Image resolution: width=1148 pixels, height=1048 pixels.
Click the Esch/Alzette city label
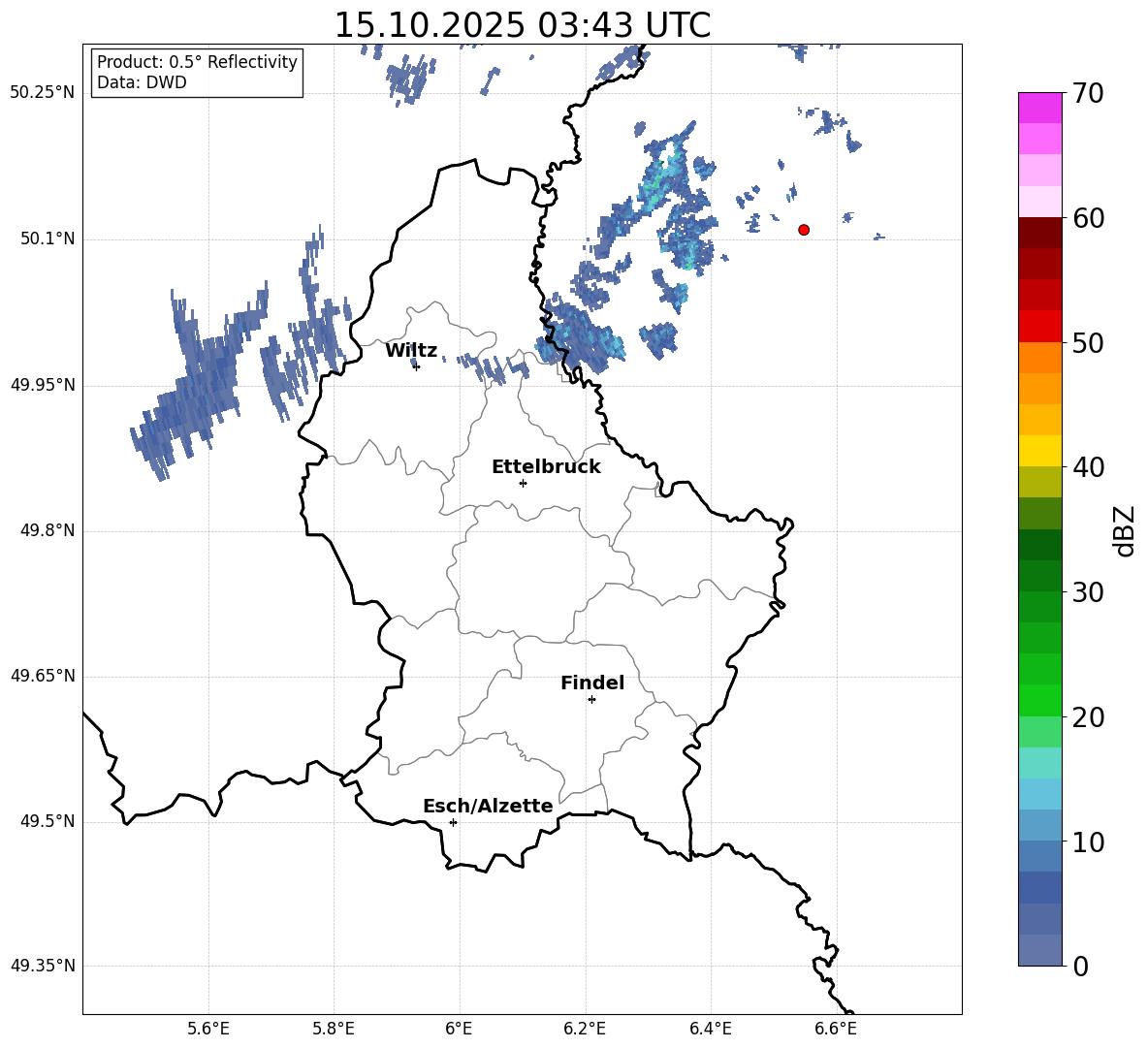tap(488, 807)
